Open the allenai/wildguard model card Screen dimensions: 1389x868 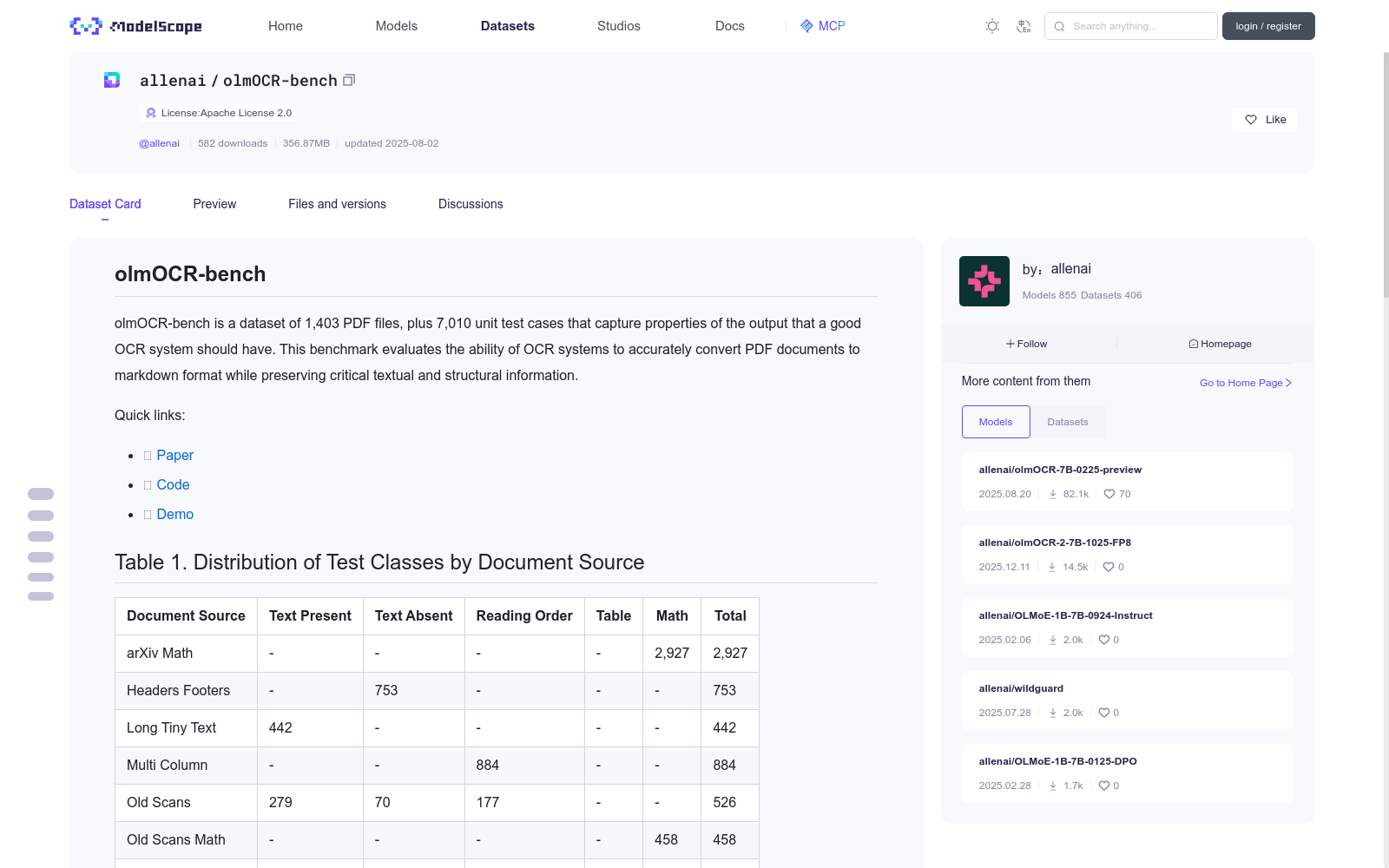click(1128, 700)
